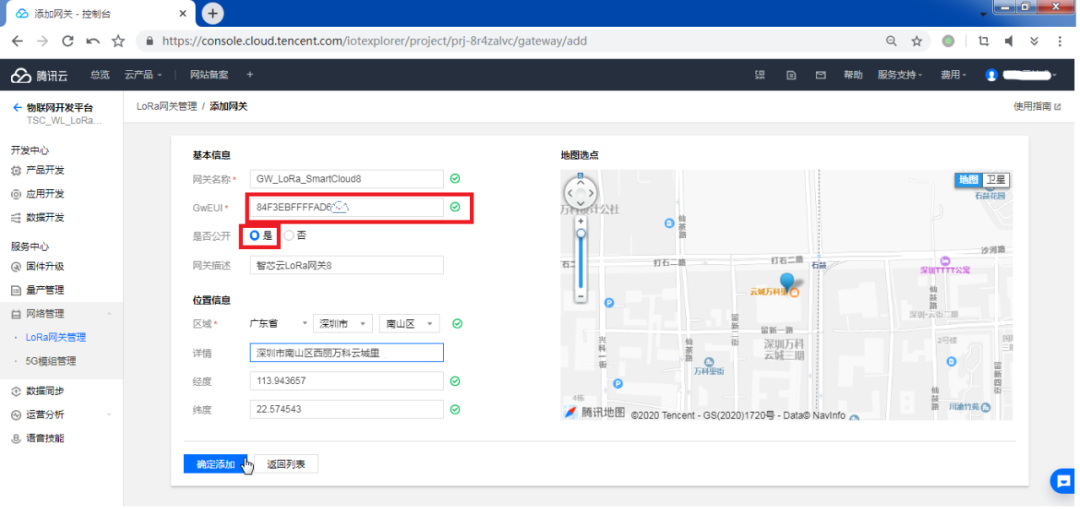
Task: Click the 纬度 latitude input field
Action: pos(346,409)
